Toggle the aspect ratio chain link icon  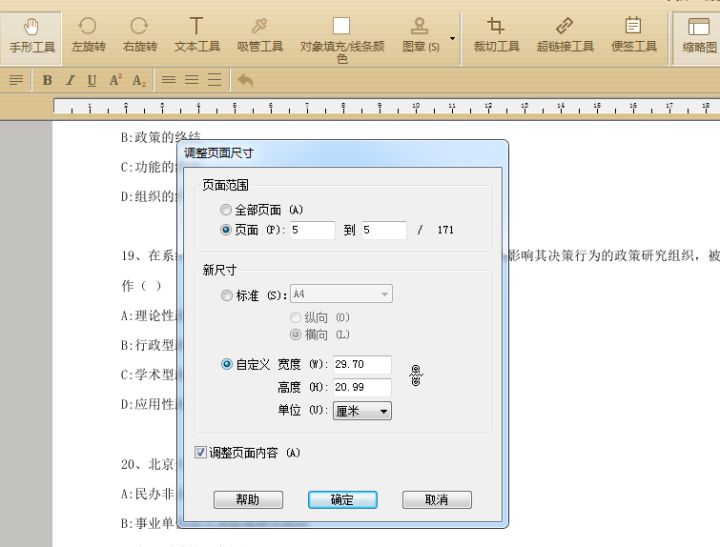click(416, 376)
